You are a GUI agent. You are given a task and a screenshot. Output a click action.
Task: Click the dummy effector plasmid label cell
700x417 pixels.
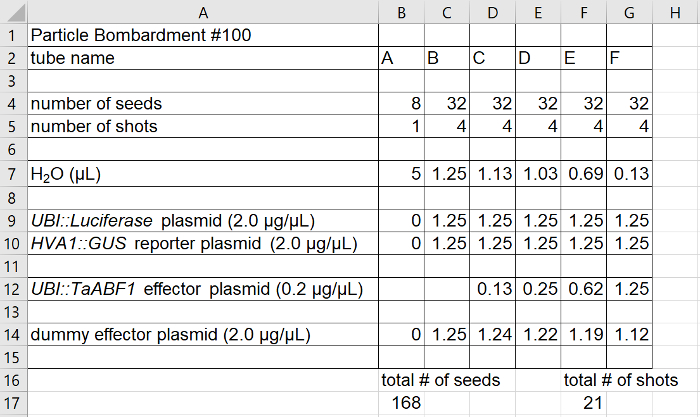pyautogui.click(x=170, y=335)
